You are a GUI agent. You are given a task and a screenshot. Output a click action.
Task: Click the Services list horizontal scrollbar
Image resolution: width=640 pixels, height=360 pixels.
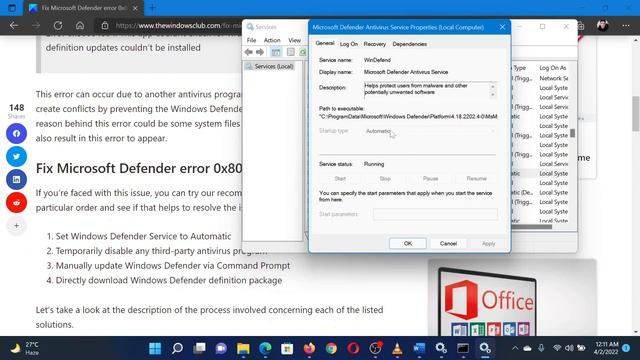coord(531,227)
